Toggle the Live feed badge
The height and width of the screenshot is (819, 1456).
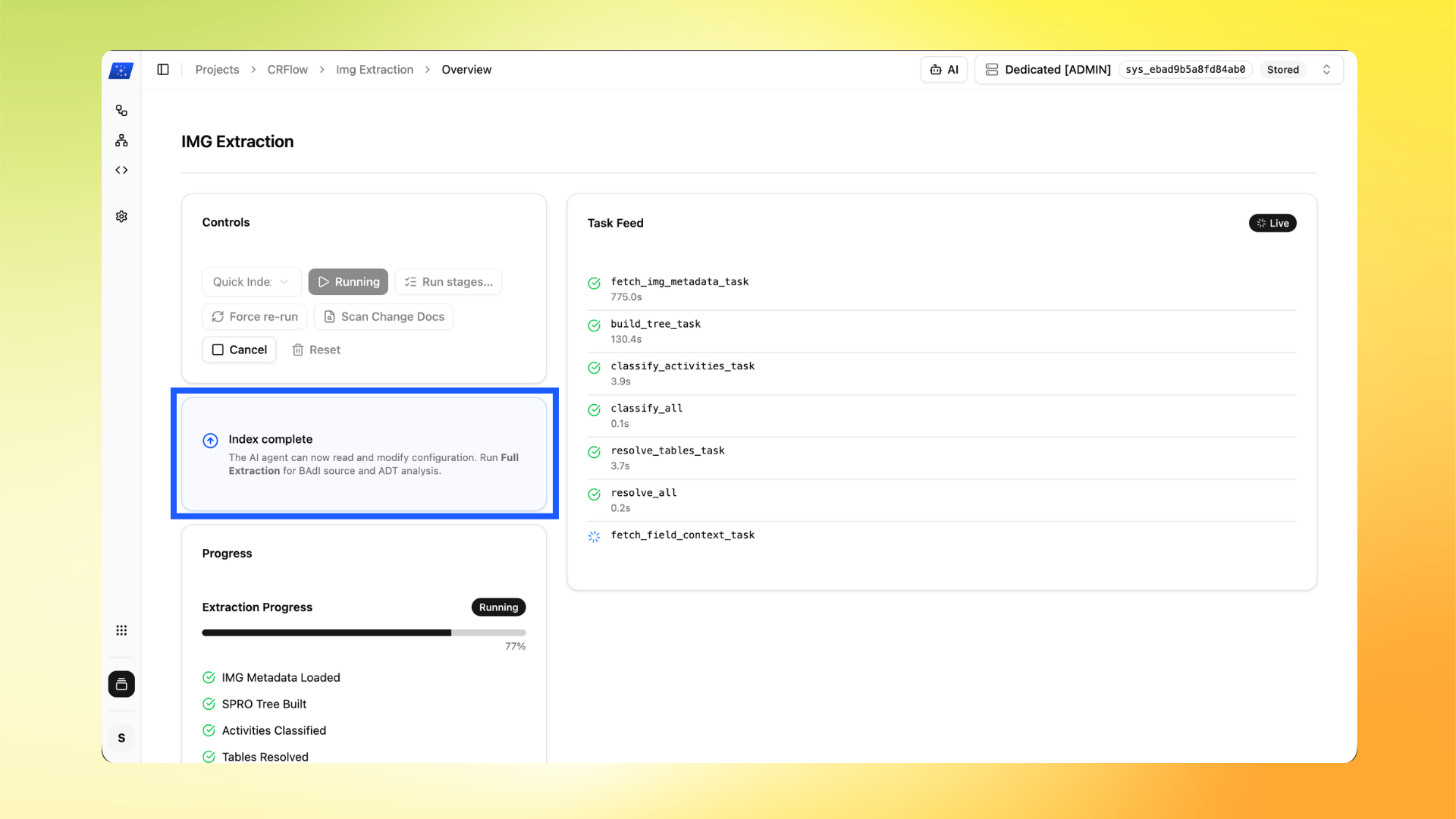click(x=1272, y=223)
